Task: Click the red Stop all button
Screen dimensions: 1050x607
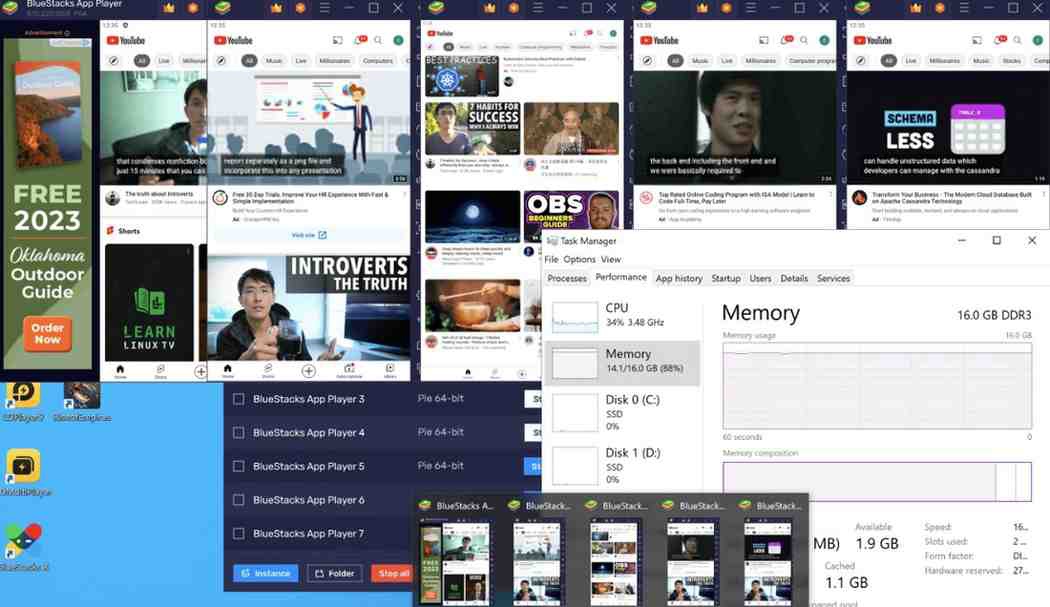Action: (x=392, y=574)
